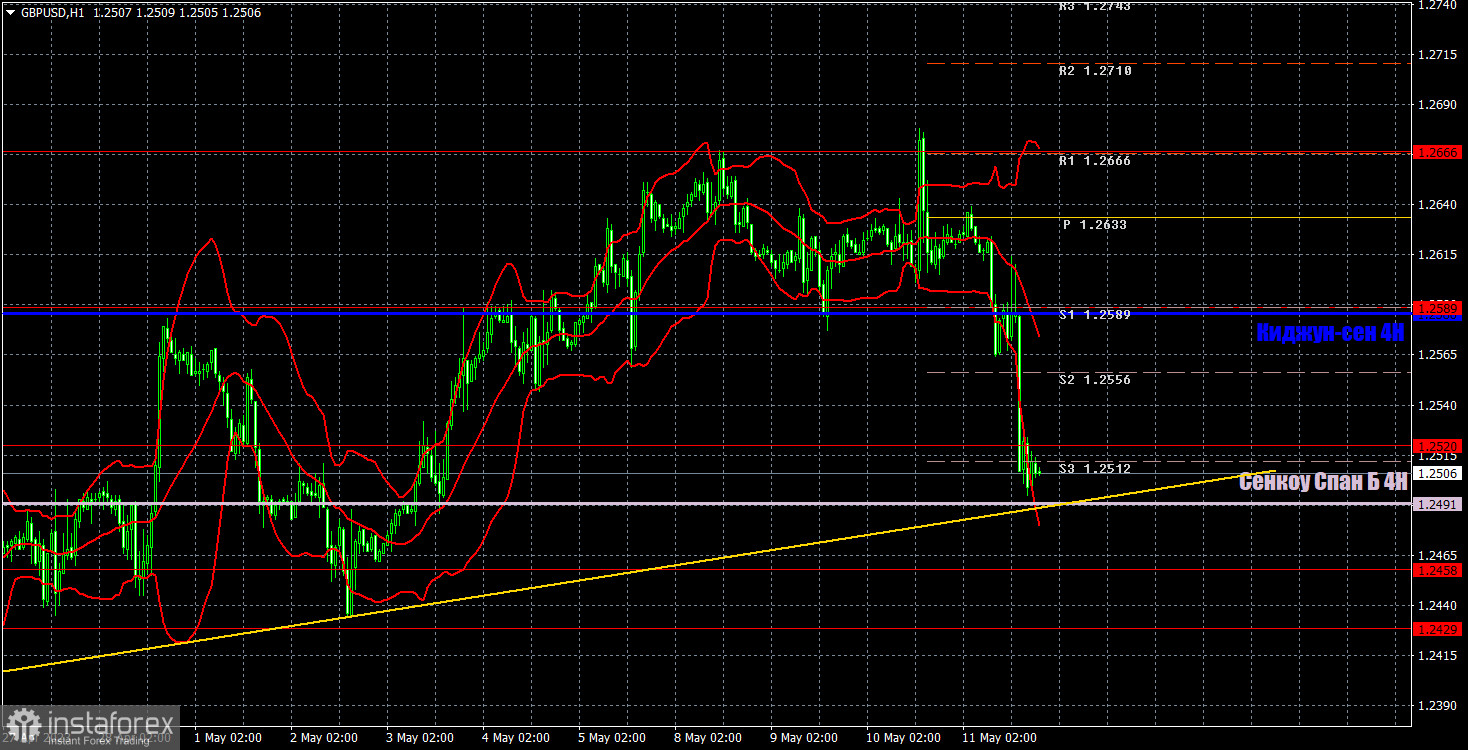The image size is (1468, 750).
Task: Click the 4 May 02:00 time label
Action: pos(516,738)
